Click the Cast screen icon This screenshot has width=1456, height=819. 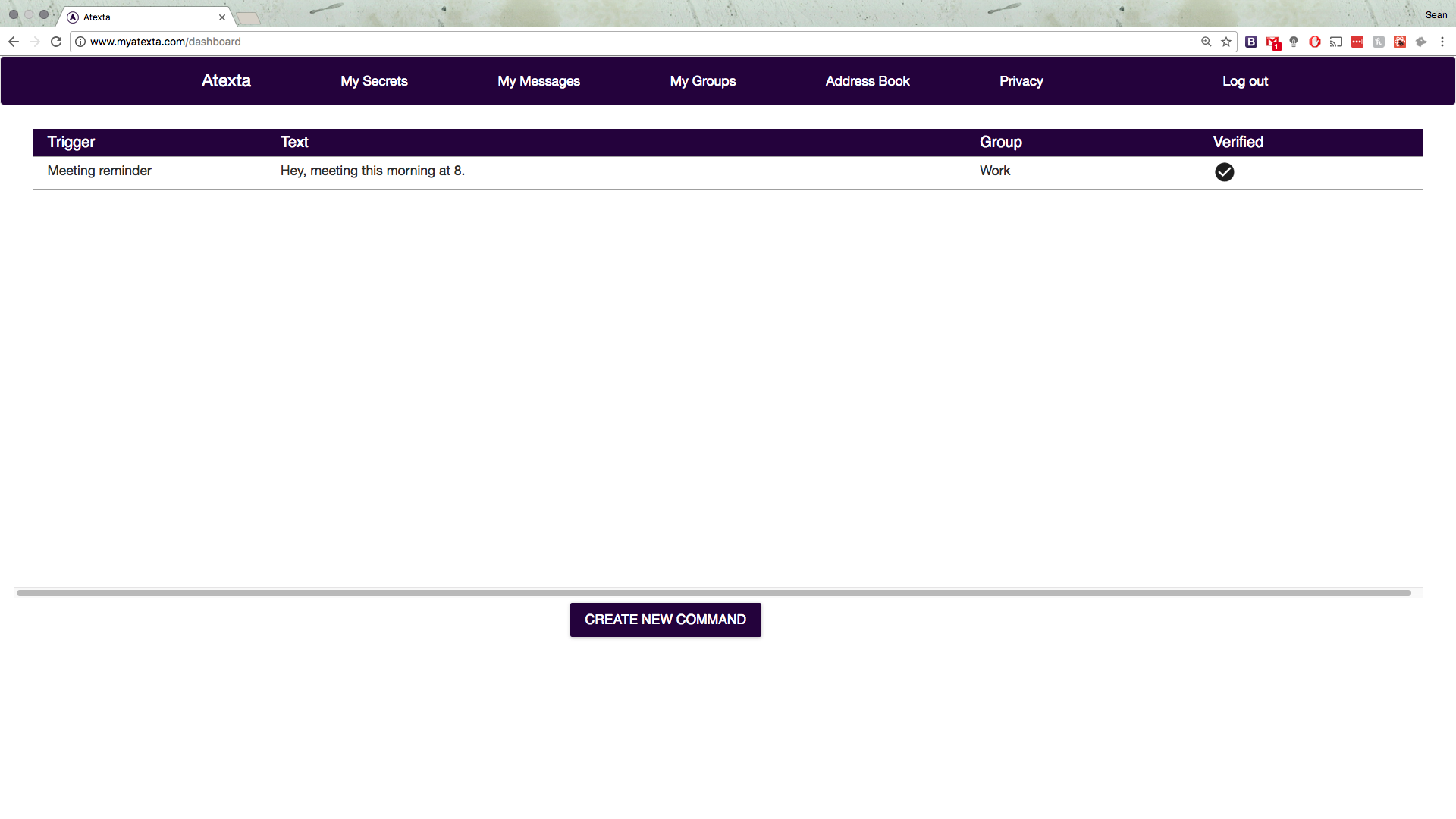coord(1336,42)
